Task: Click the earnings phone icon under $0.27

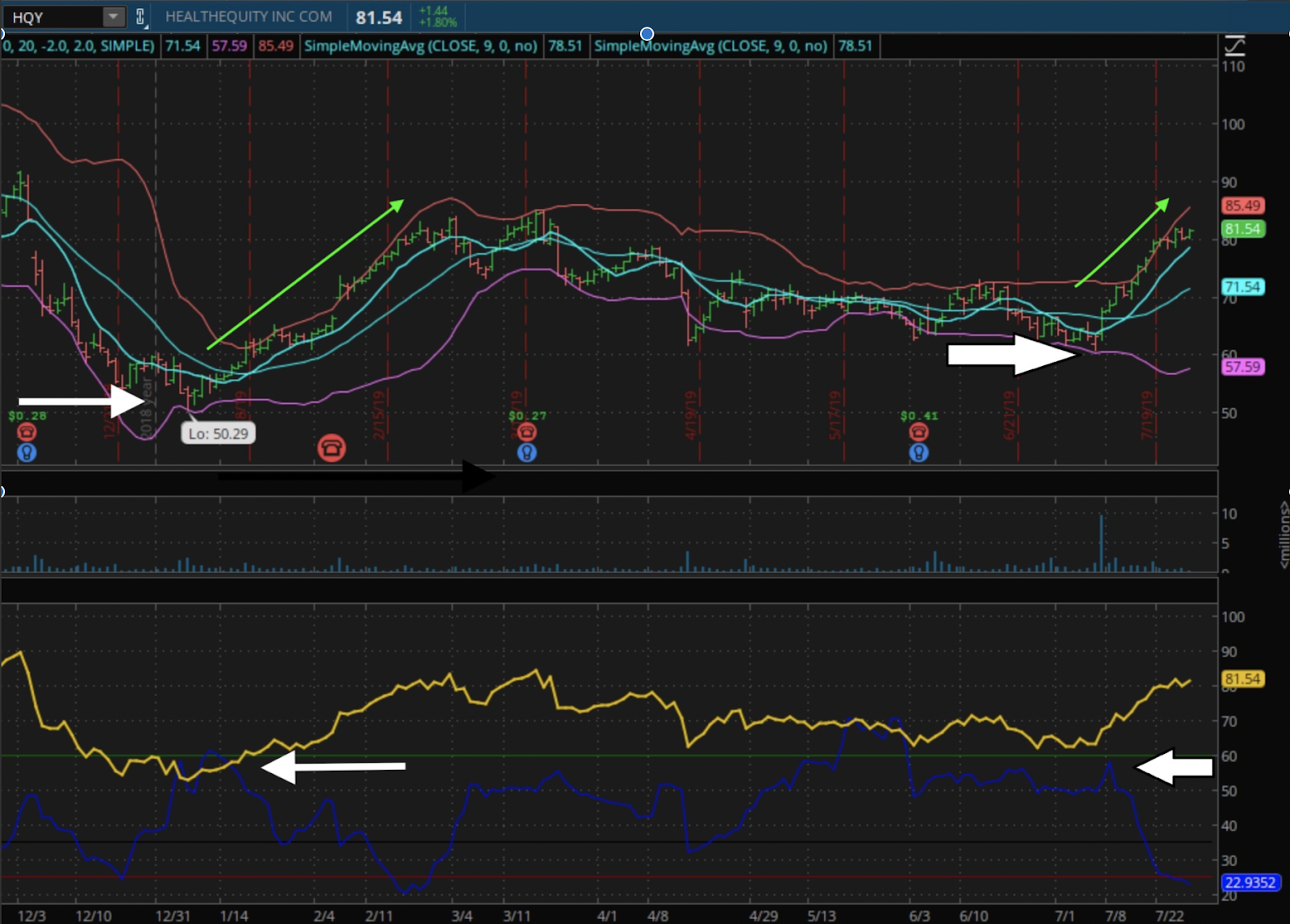Action: point(526,432)
